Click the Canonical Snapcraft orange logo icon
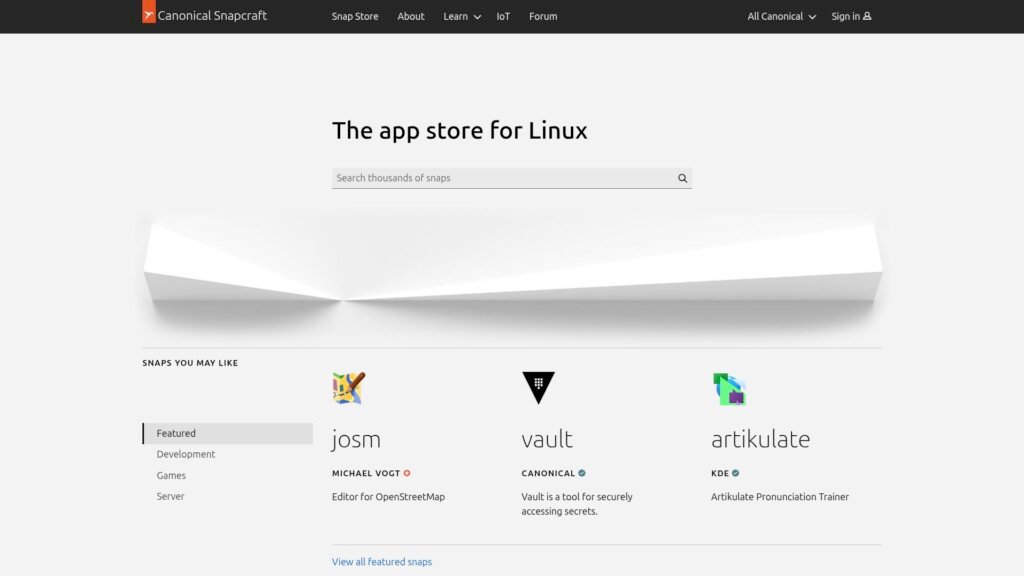Screen dimensions: 1024x576 (149, 12)
